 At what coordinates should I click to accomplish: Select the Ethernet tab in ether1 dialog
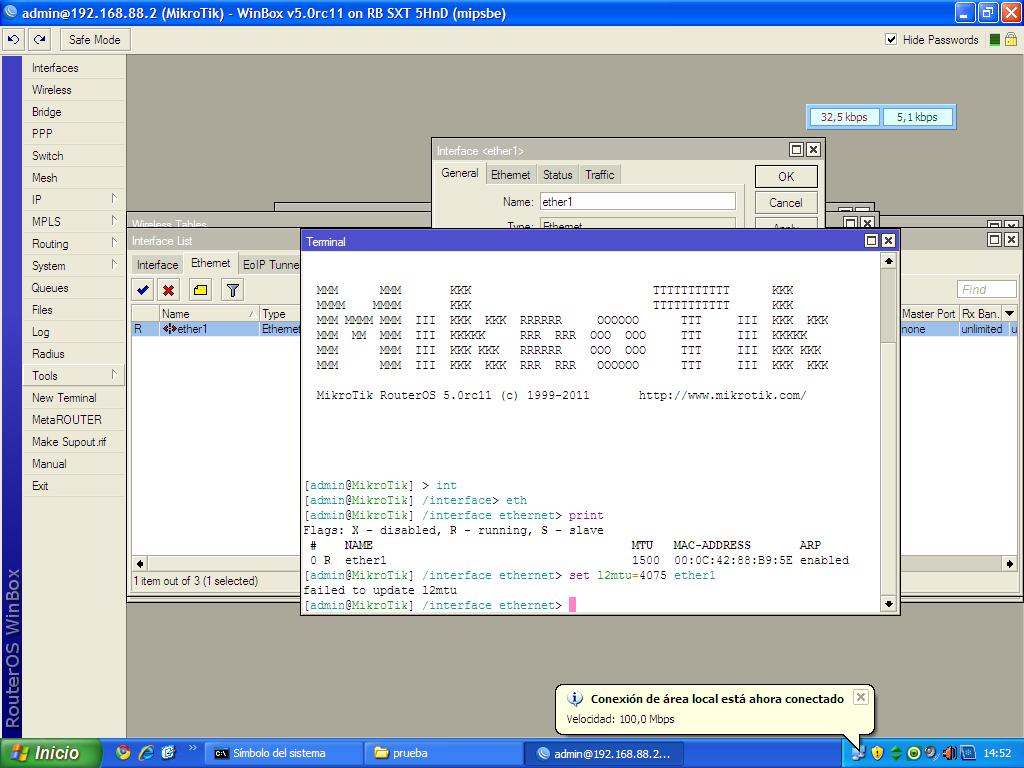[510, 174]
